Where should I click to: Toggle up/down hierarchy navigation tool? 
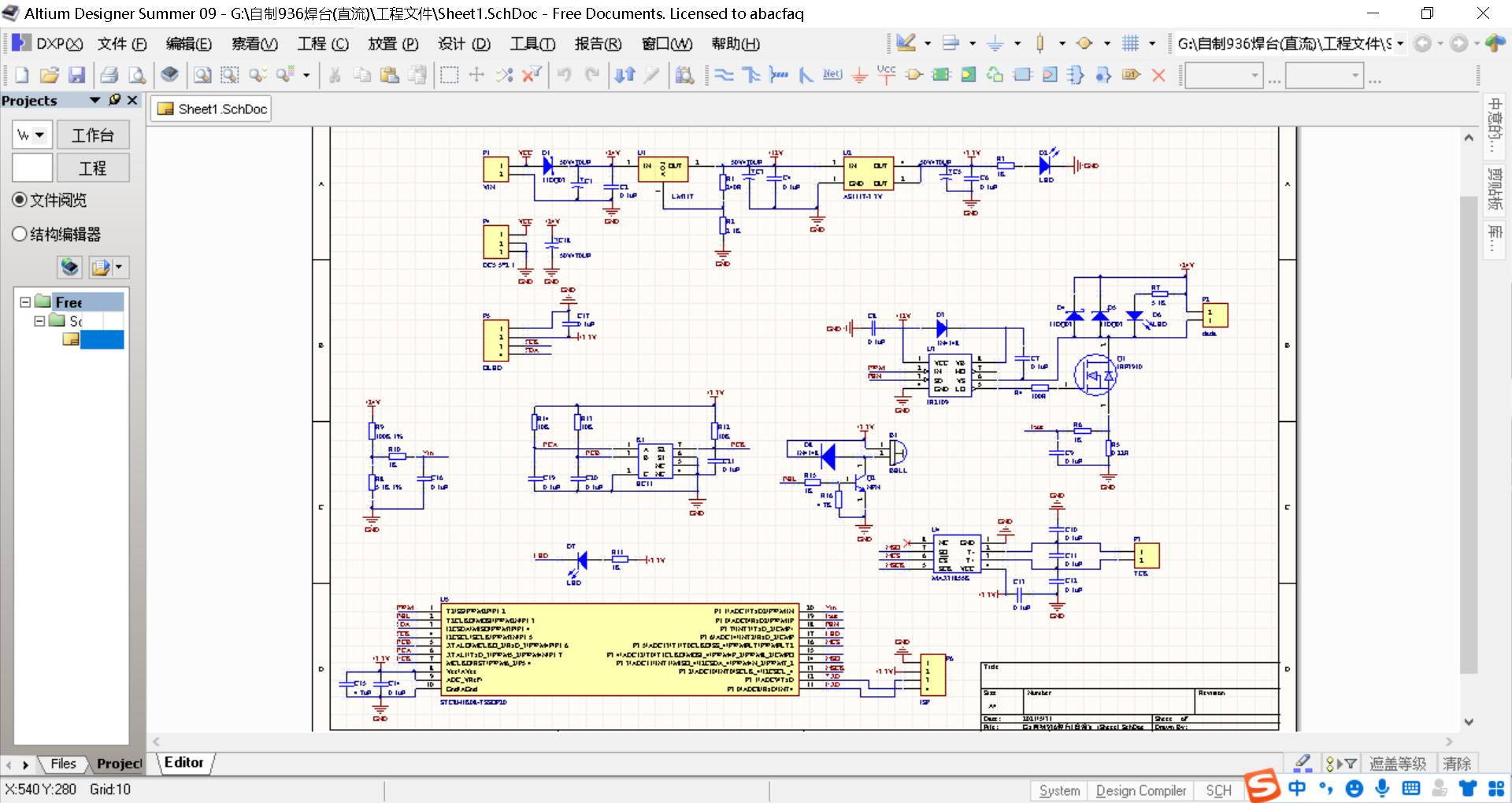[624, 75]
